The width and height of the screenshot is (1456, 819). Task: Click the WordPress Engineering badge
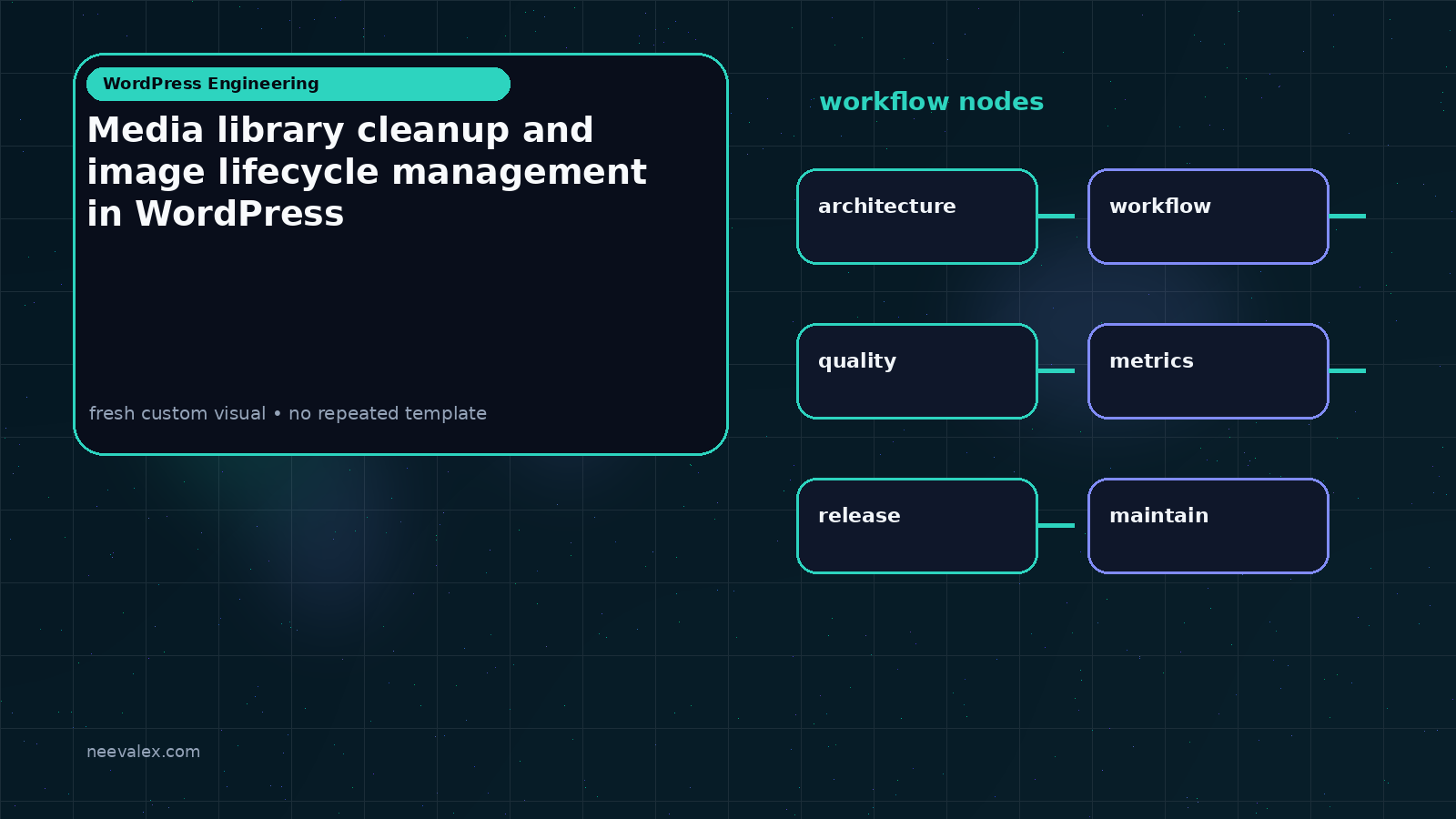[x=298, y=84]
